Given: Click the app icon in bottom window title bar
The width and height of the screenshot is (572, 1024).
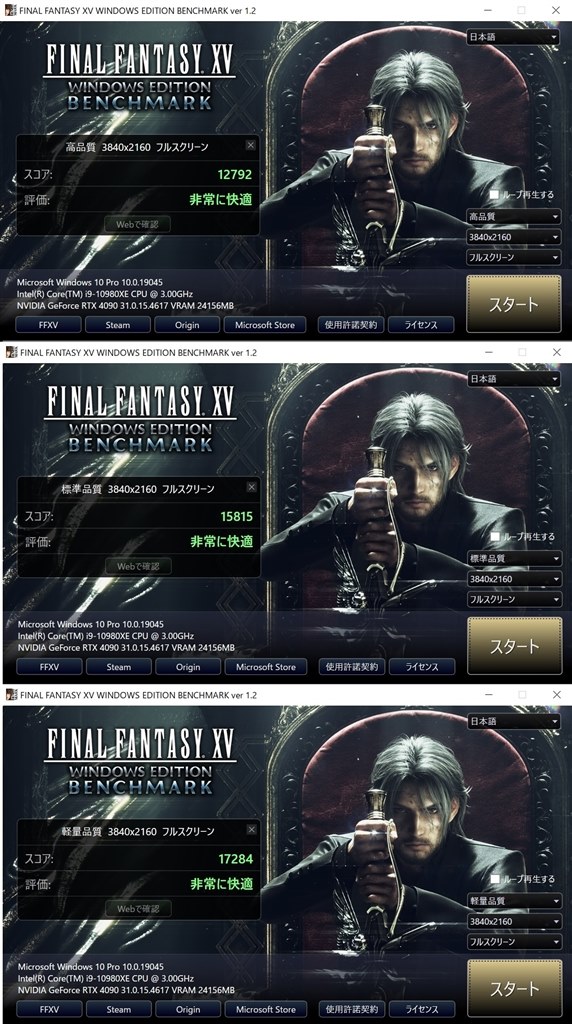Looking at the screenshot, I should 11,695.
